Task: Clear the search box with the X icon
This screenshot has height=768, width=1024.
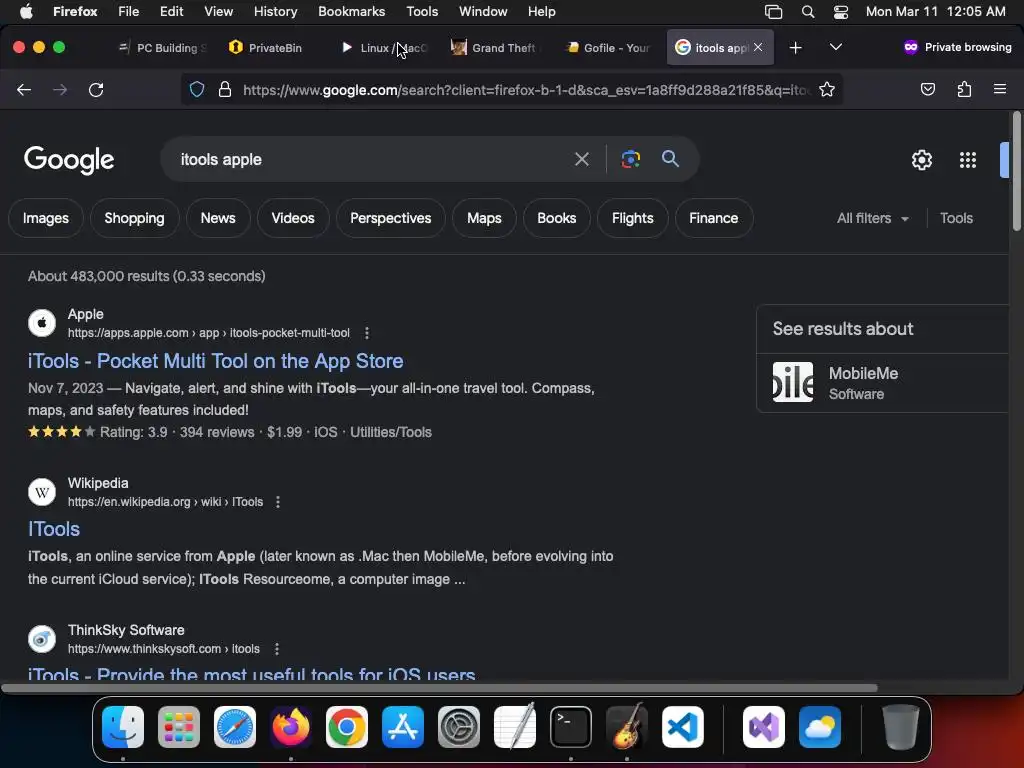Action: pos(581,159)
